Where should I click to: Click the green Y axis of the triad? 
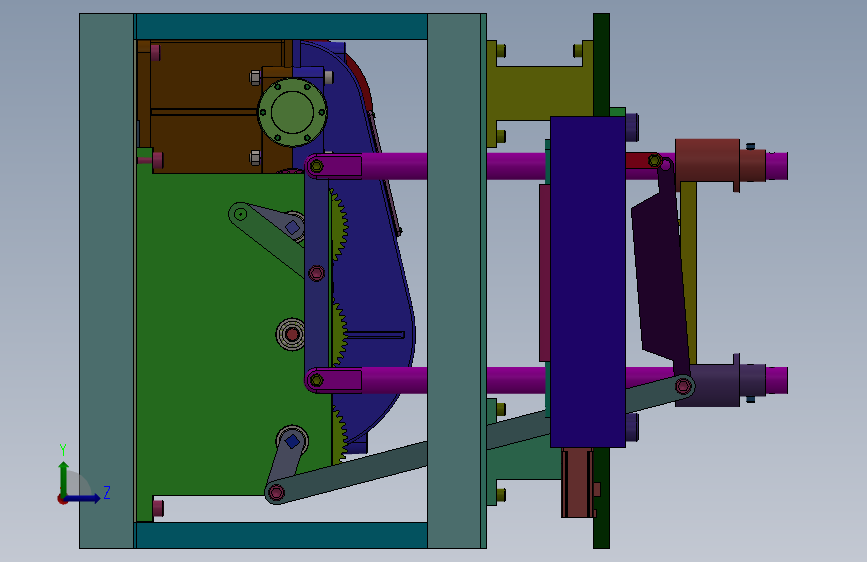64,479
